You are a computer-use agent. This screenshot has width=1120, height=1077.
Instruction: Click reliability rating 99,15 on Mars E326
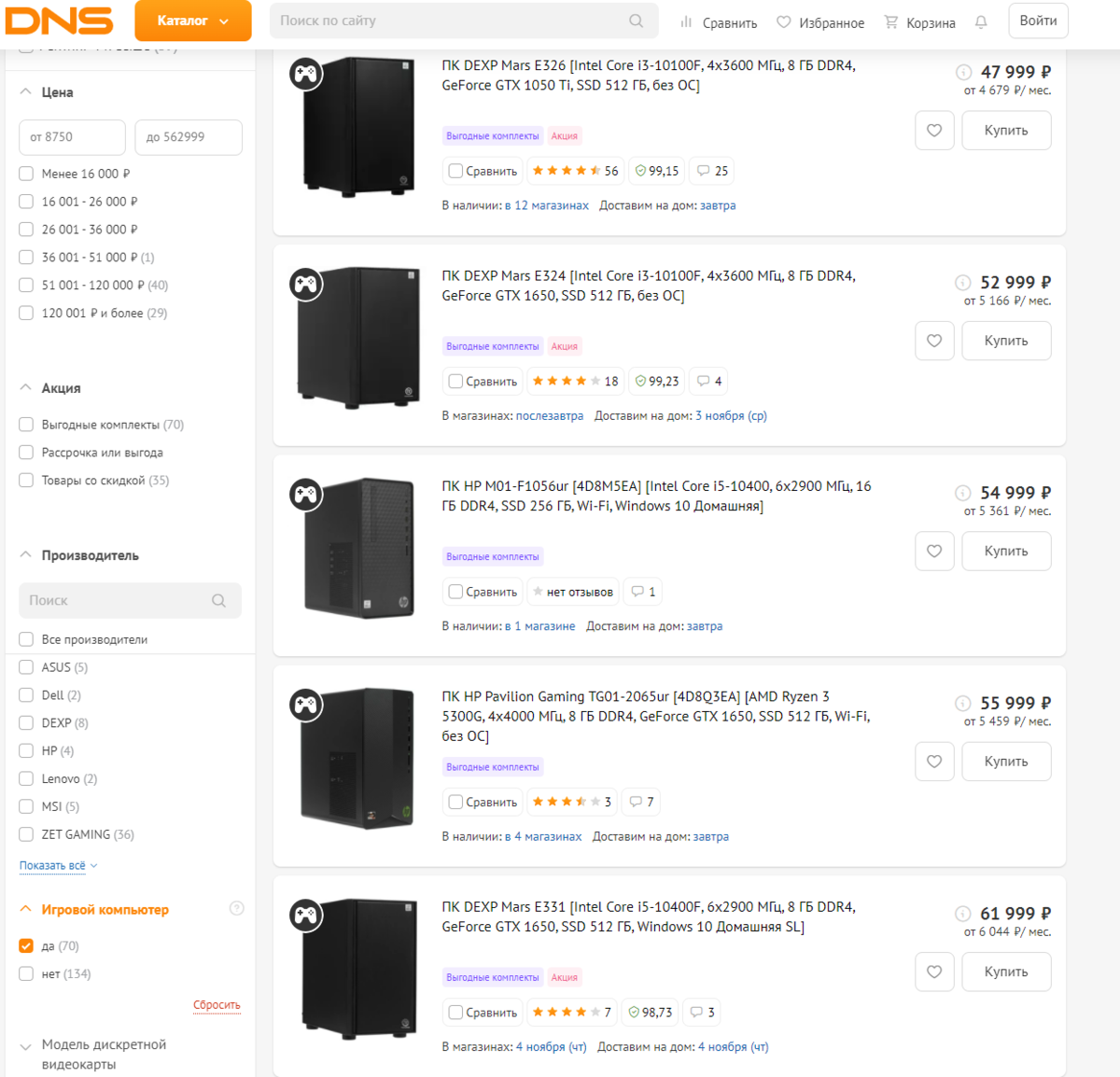tap(657, 171)
